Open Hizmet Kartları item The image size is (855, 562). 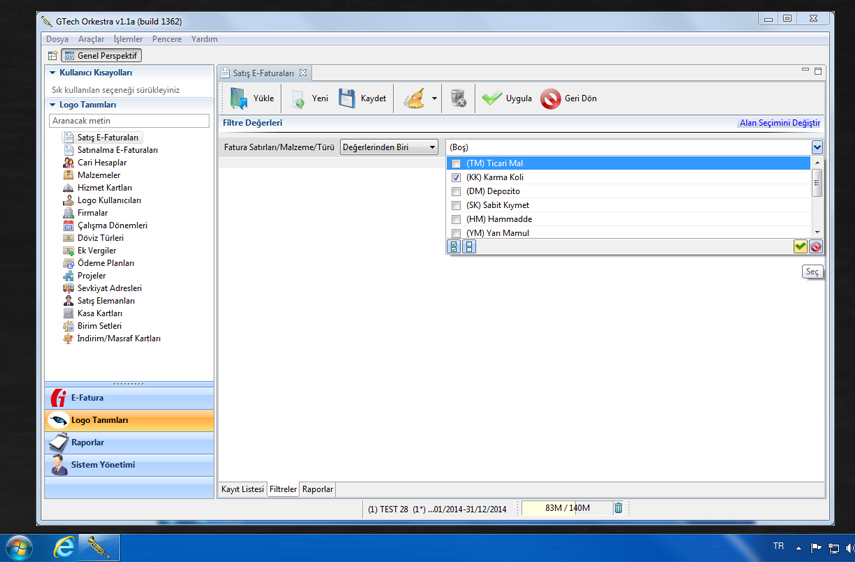[x=104, y=188]
